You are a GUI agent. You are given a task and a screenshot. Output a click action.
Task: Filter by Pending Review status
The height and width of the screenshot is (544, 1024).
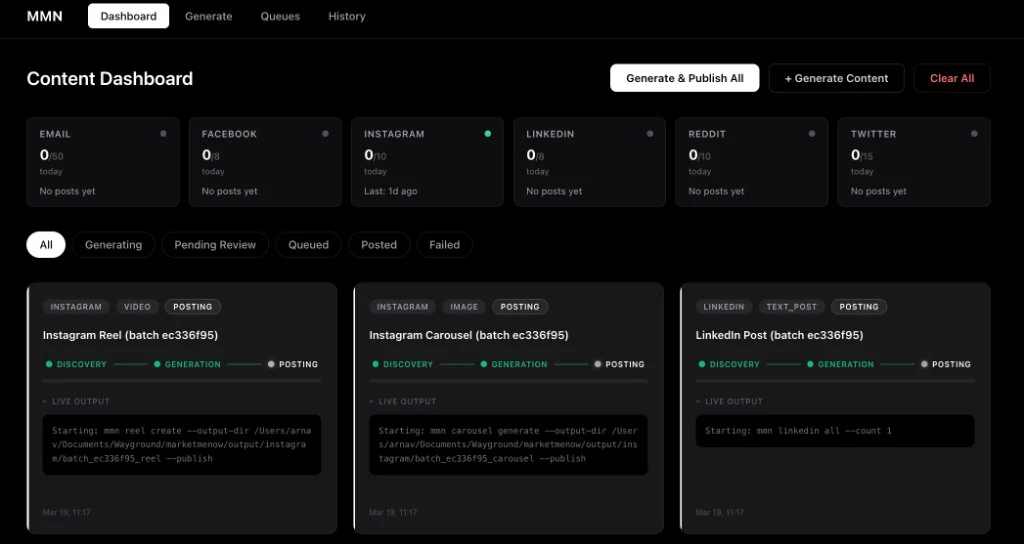point(215,245)
